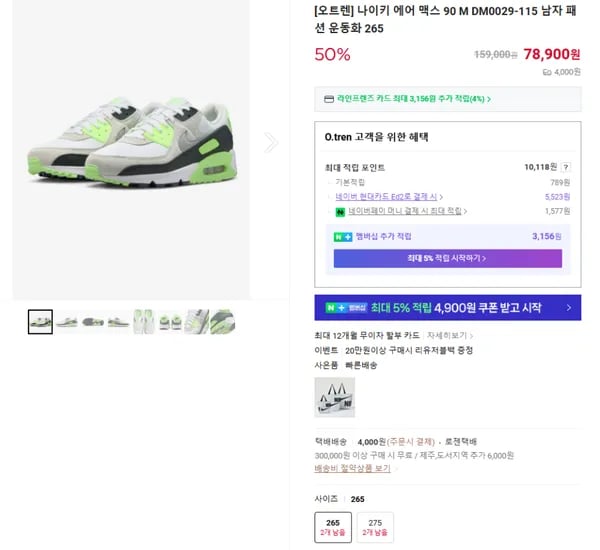View the shoe sole thumbnail image

(92, 322)
